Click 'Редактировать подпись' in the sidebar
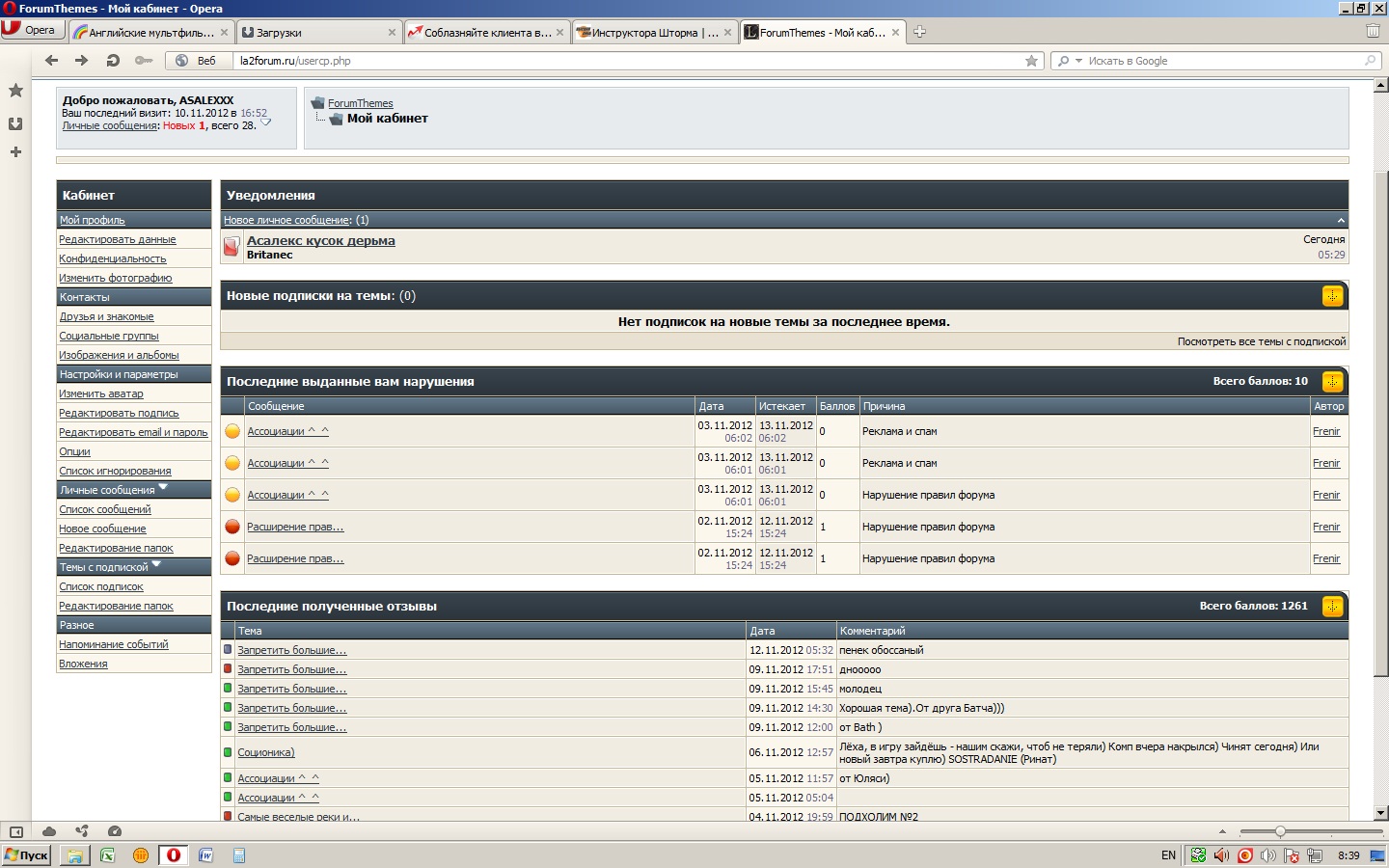1389x868 pixels. pos(119,413)
